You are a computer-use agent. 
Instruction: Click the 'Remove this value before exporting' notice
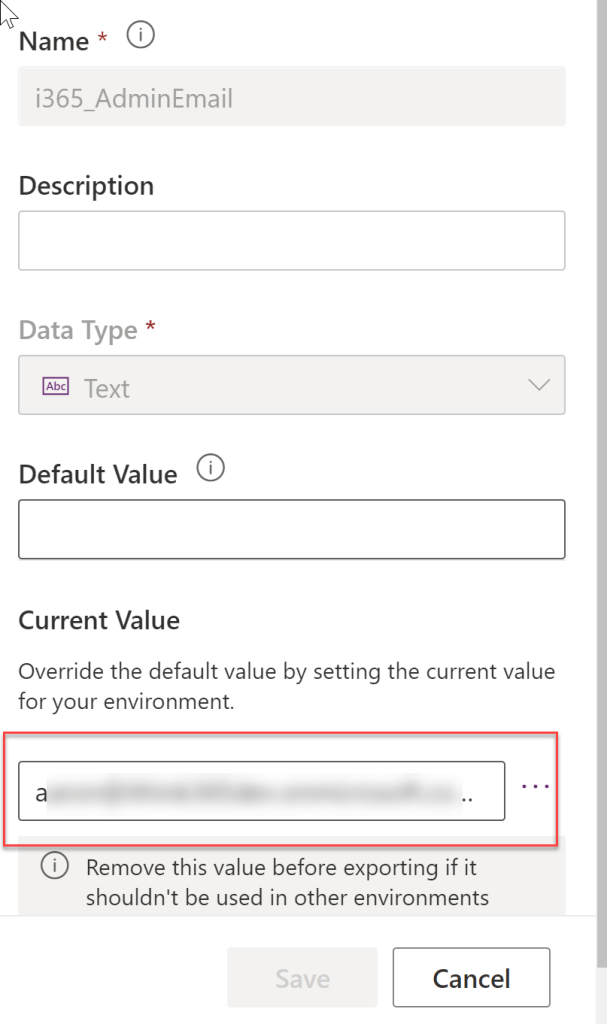point(287,882)
